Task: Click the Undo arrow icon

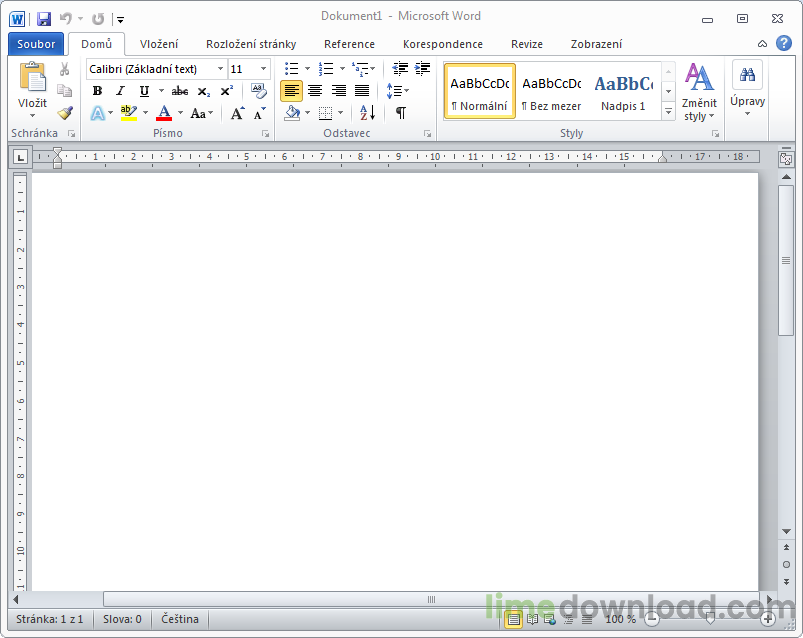Action: pos(66,19)
